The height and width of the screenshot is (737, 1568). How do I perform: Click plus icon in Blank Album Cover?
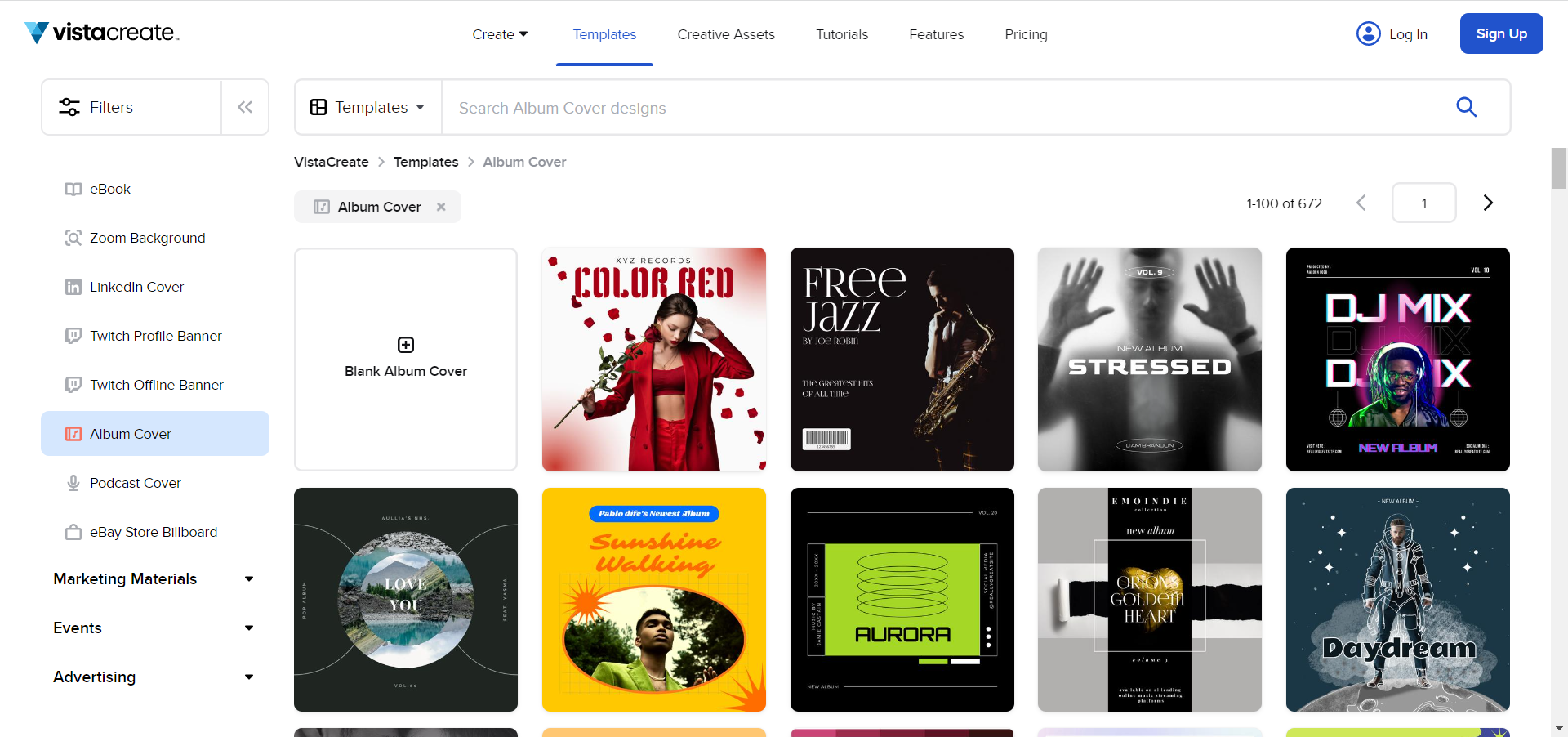[x=406, y=345]
